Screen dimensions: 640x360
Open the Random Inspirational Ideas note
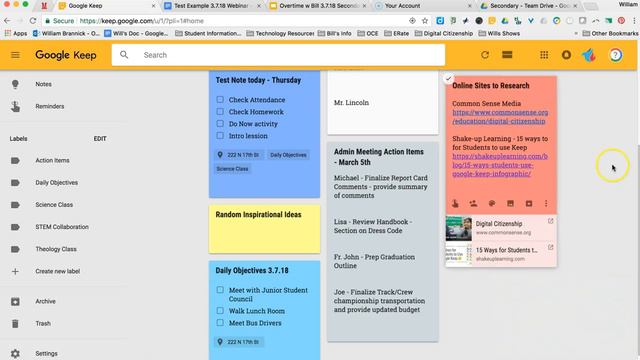[x=264, y=229]
